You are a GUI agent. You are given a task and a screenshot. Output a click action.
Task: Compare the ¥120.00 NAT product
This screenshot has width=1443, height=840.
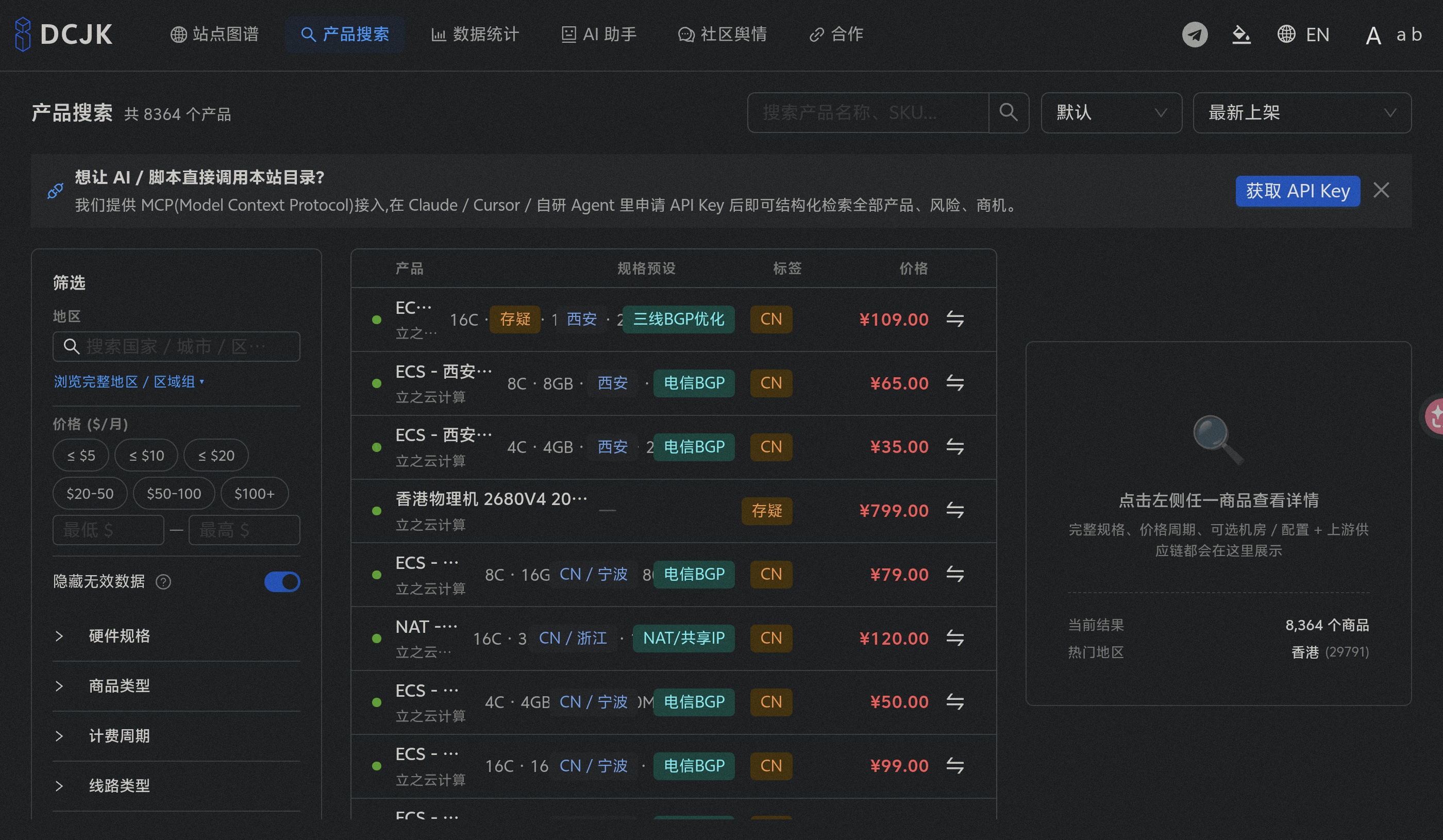click(954, 638)
